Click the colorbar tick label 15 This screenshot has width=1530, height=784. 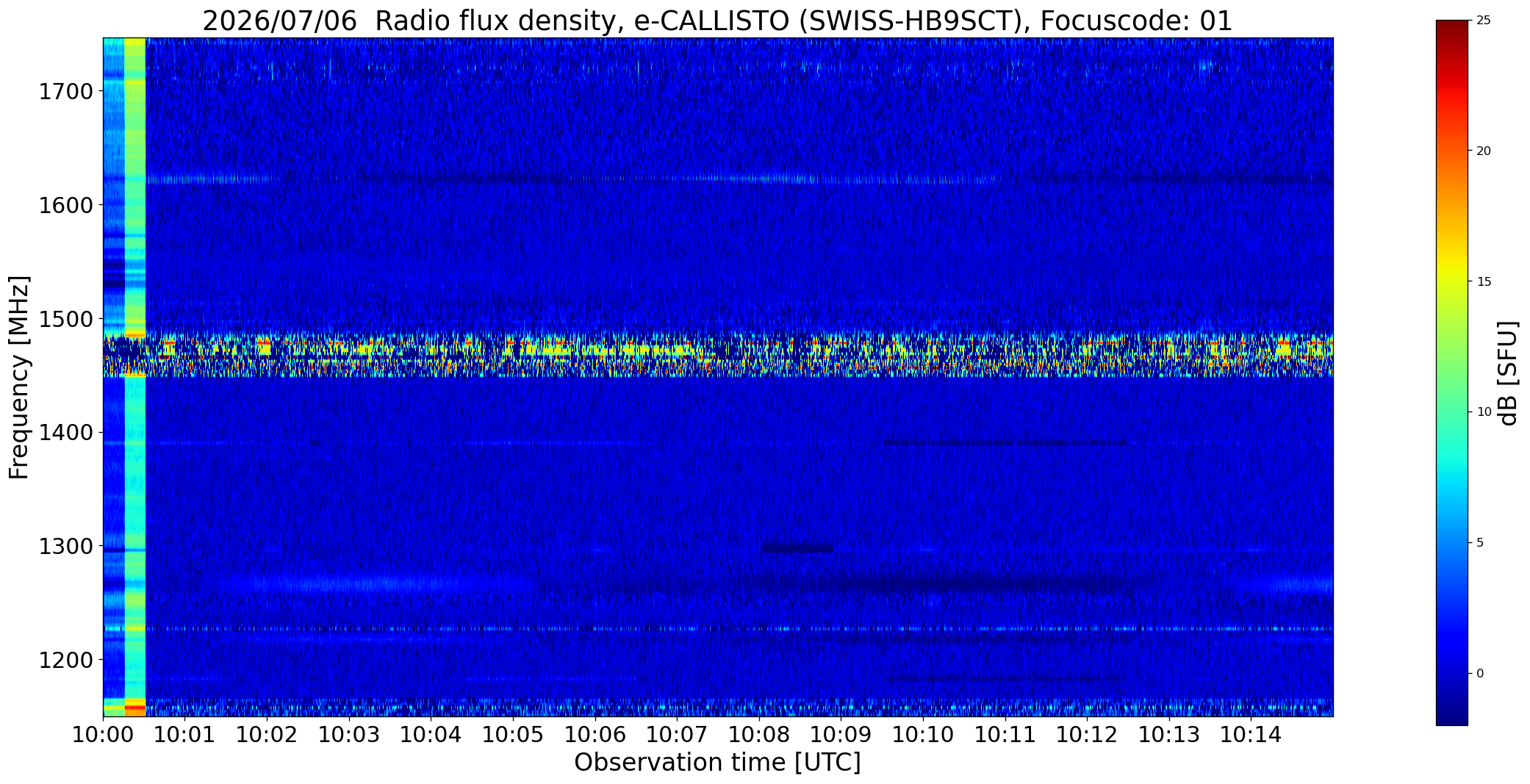(1483, 282)
